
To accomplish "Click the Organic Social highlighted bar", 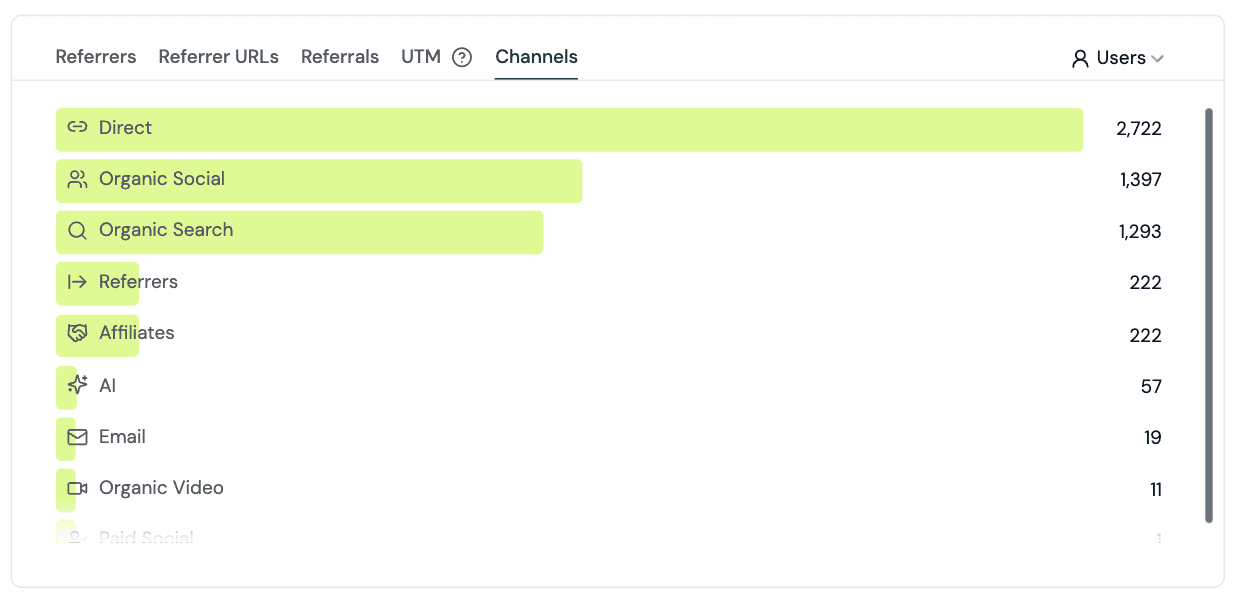I will [320, 180].
